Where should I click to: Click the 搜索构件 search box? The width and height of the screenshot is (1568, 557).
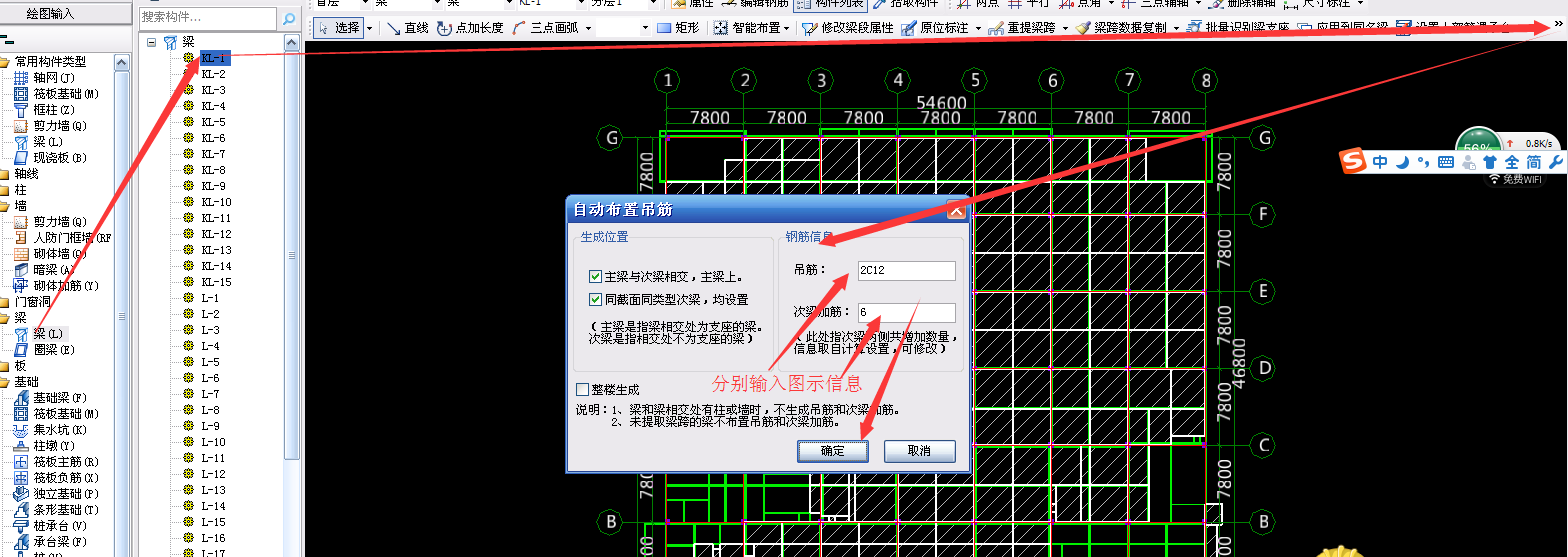(209, 18)
